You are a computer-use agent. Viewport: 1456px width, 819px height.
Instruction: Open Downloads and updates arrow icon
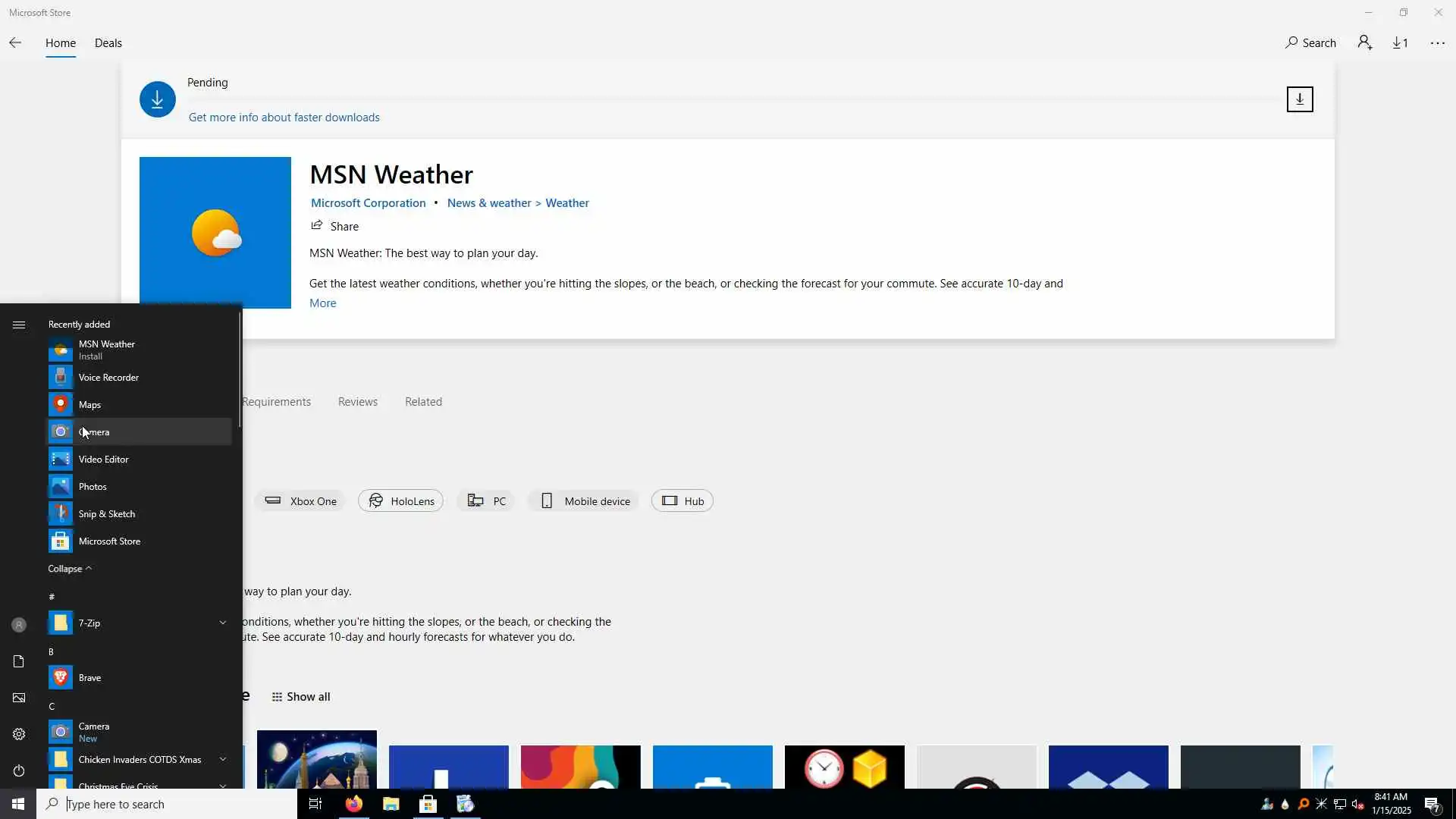(1400, 42)
